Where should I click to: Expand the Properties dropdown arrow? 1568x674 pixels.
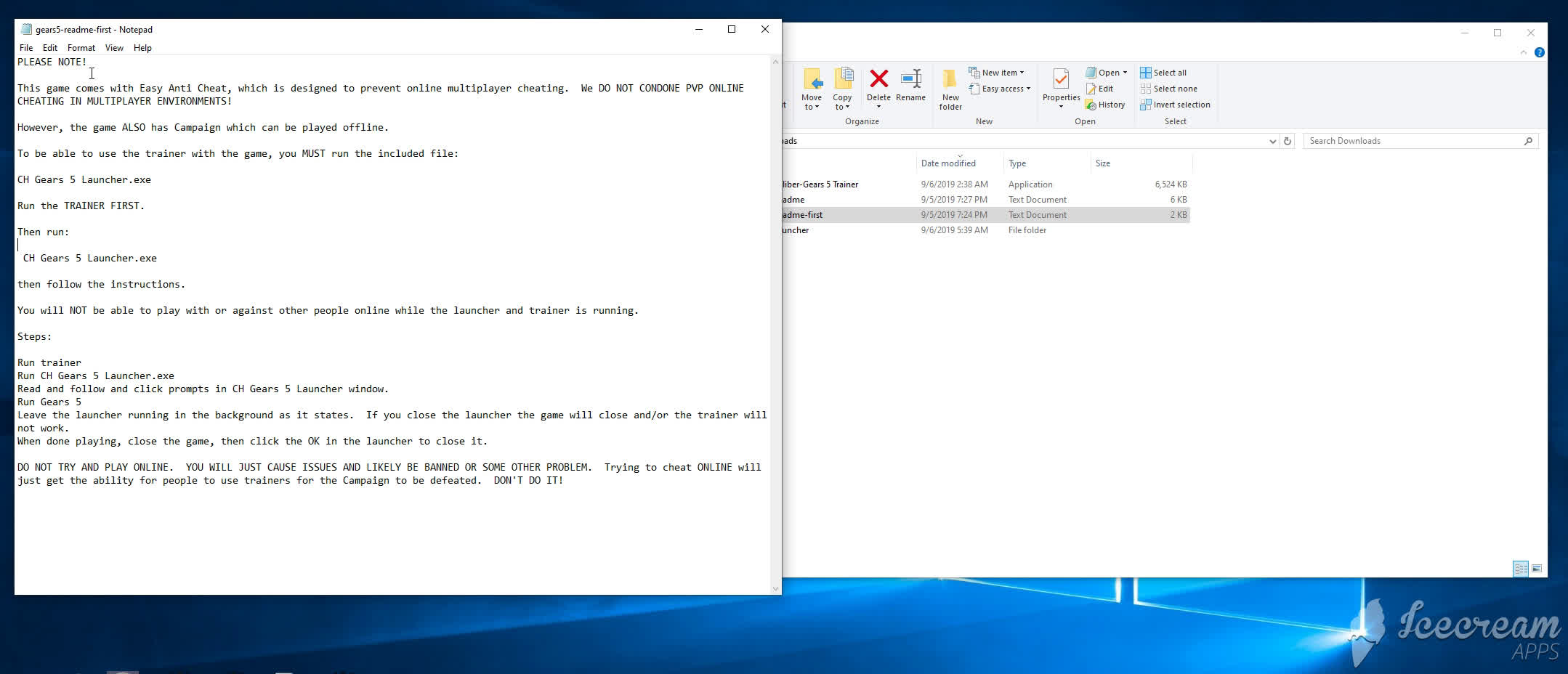pyautogui.click(x=1061, y=107)
